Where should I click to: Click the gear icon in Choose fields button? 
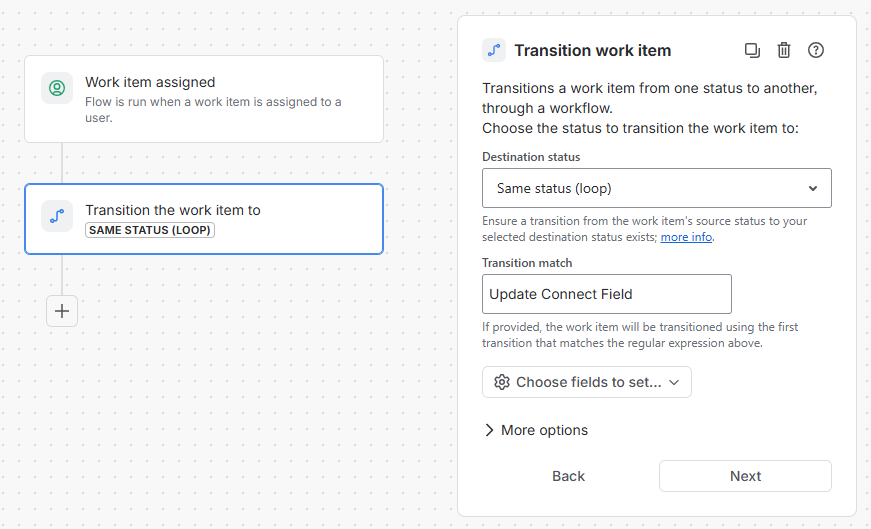tap(502, 382)
